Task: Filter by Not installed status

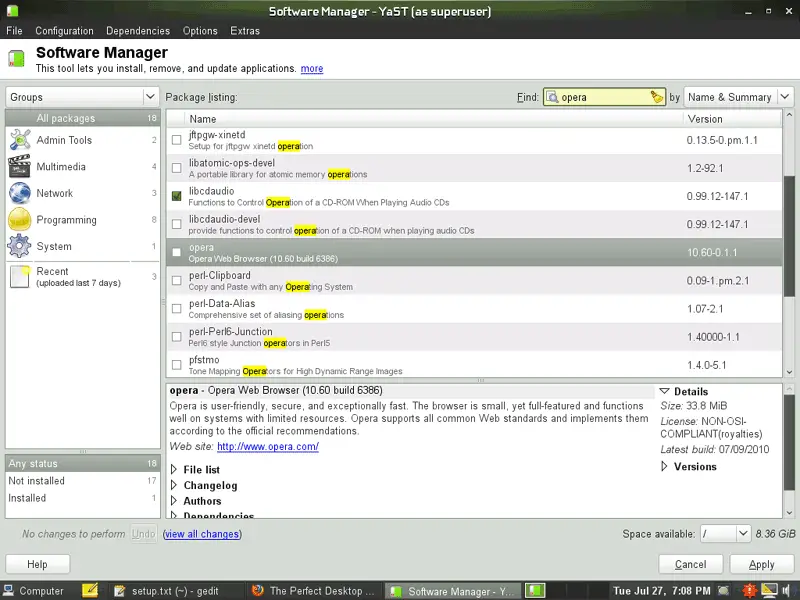Action: pyautogui.click(x=83, y=481)
